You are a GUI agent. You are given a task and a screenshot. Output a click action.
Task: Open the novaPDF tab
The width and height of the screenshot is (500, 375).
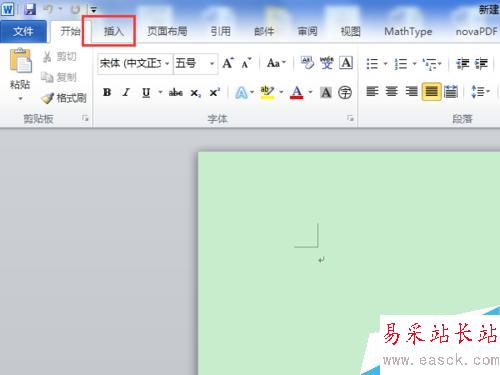pyautogui.click(x=477, y=31)
